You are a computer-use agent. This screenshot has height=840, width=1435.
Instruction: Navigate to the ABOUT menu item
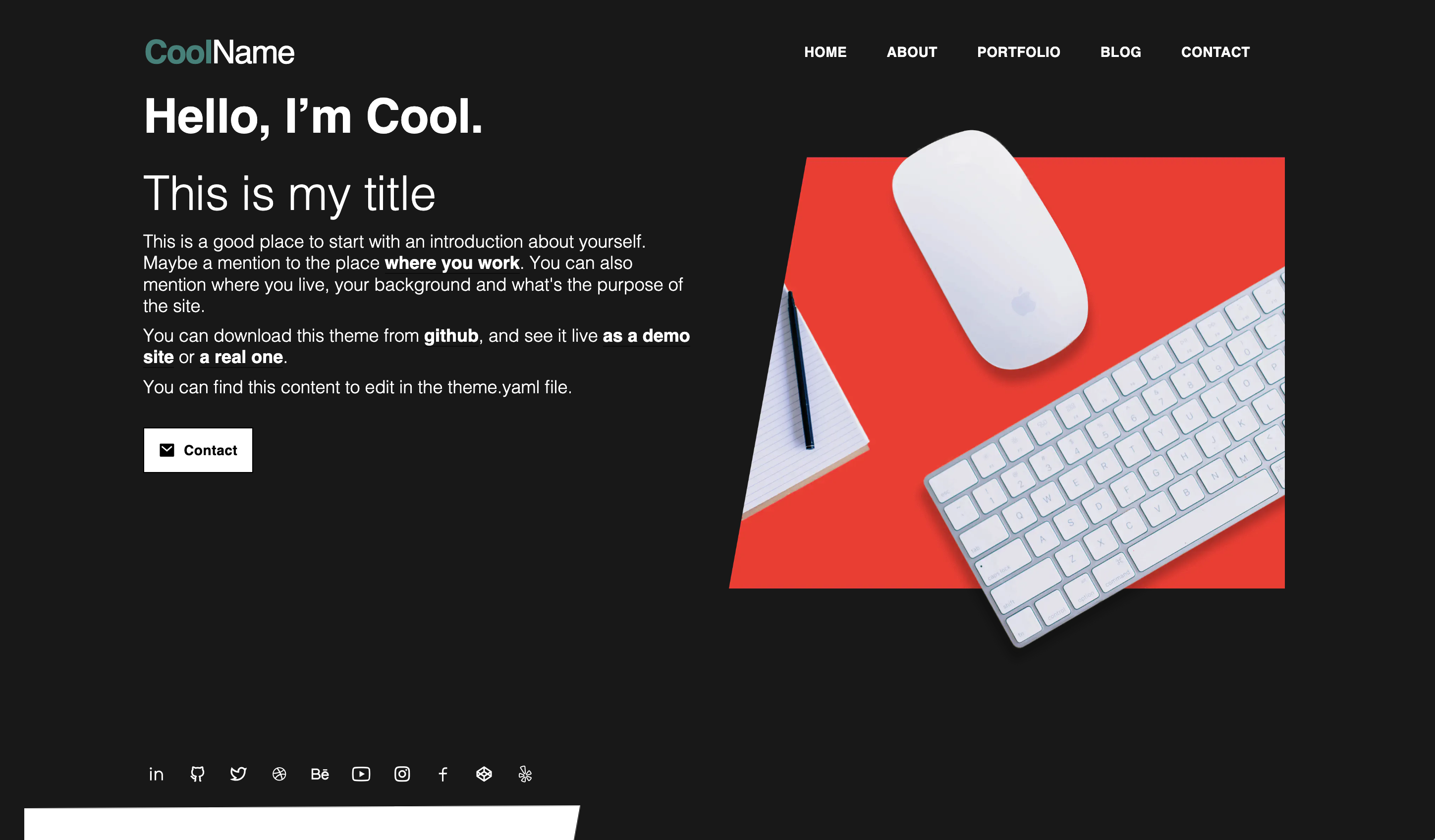(x=912, y=52)
